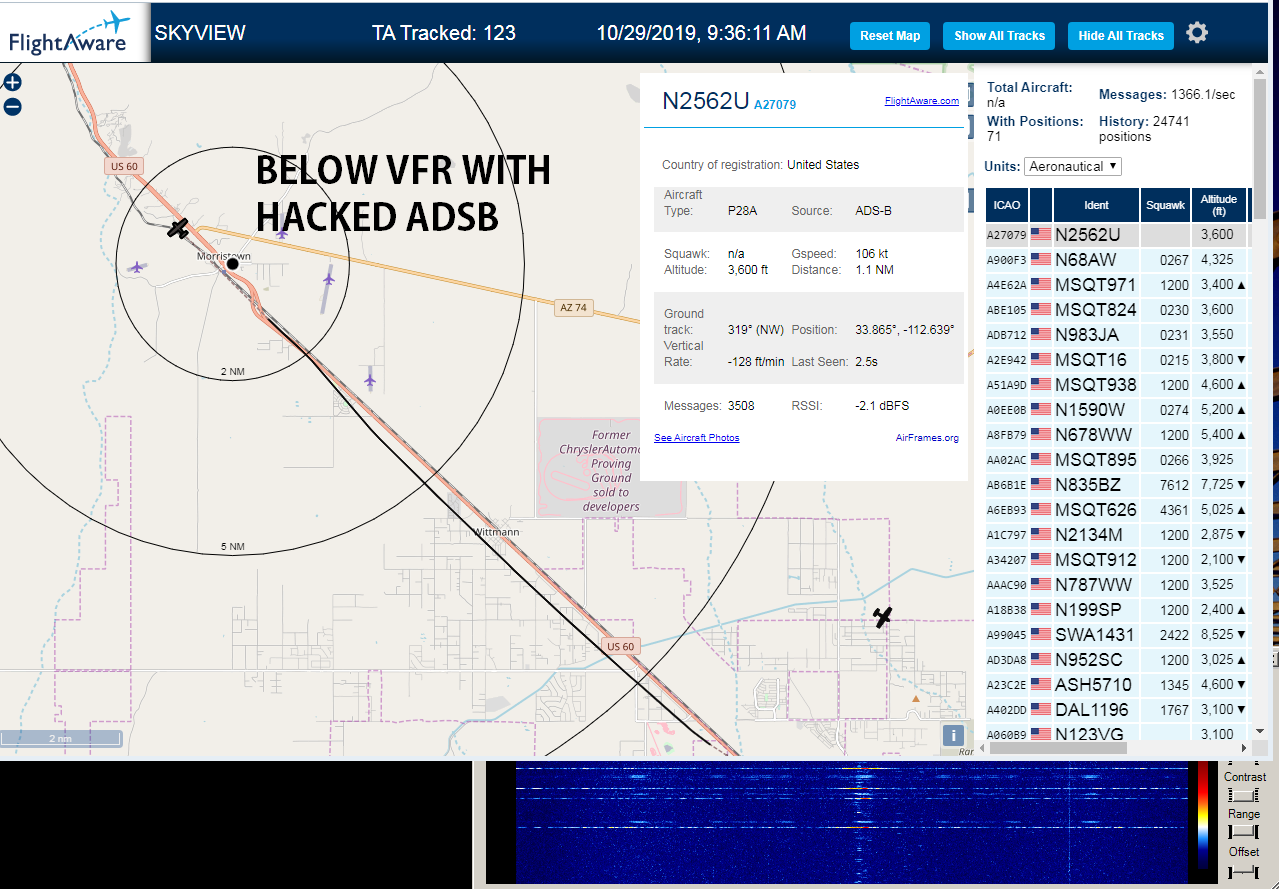Select the purple aircraft just outside 2 NM ring
Screen dimensions: 1279x889
click(370, 377)
